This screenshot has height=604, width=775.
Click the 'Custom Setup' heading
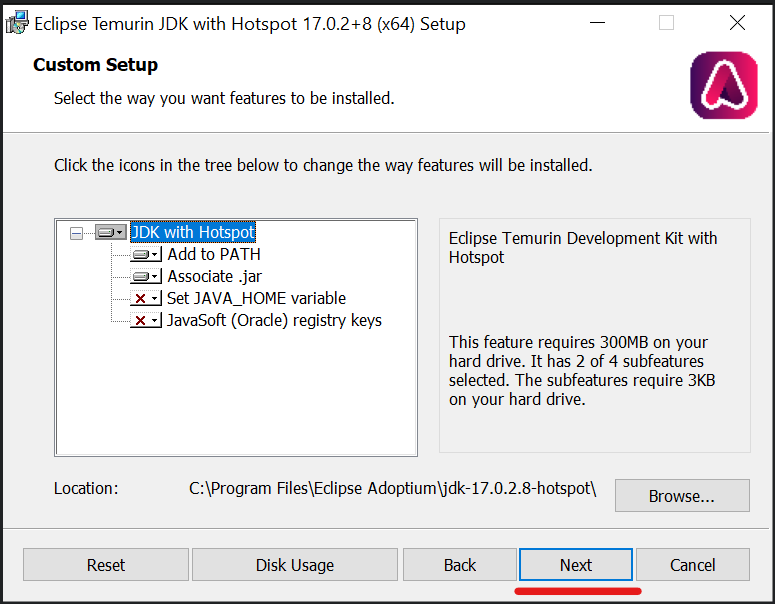(x=95, y=65)
